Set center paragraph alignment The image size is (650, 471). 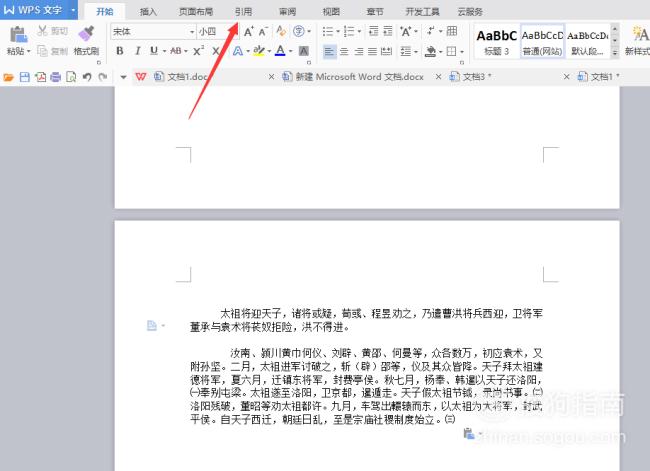pyautogui.click(x=344, y=51)
